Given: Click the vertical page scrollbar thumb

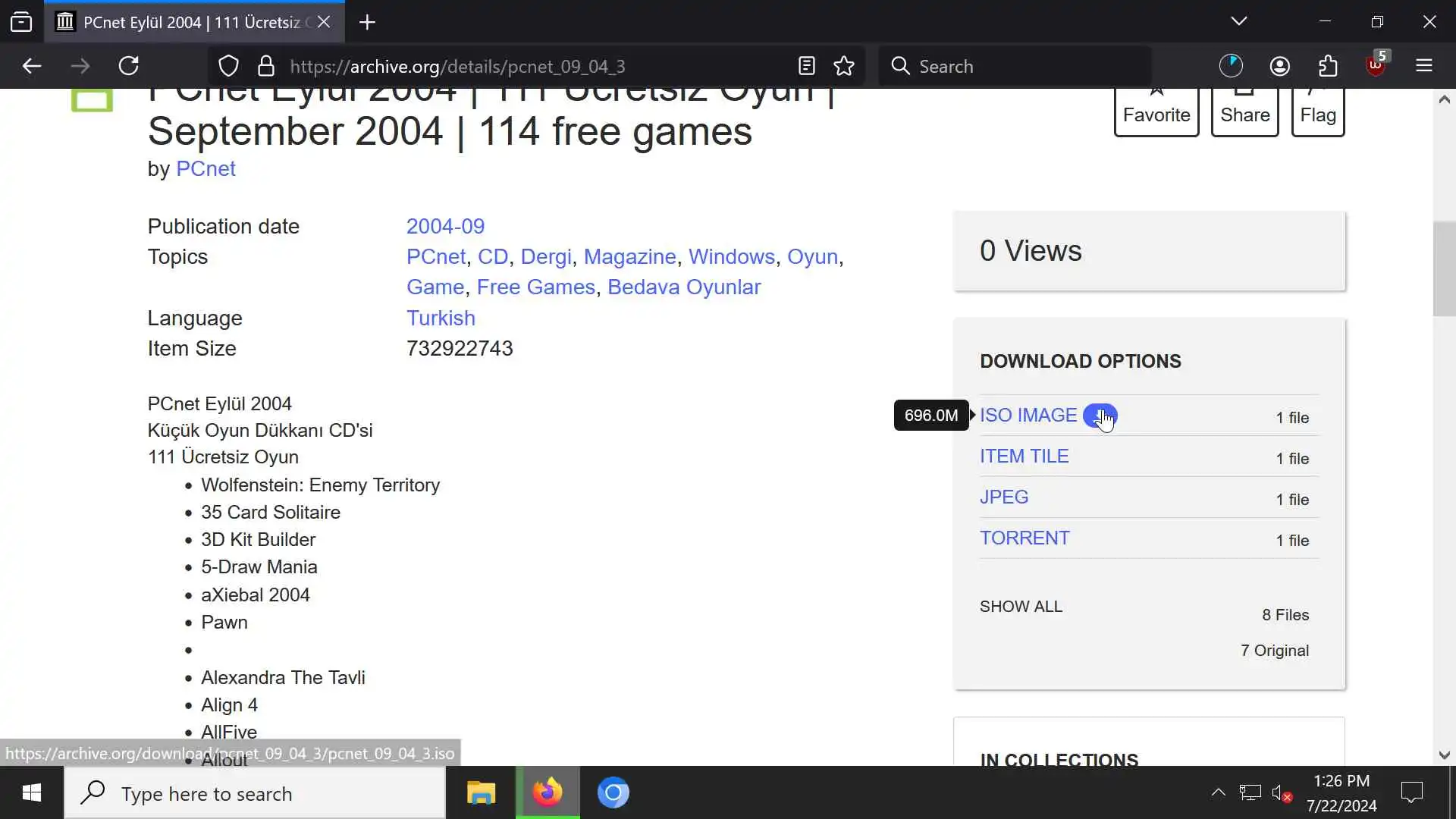Looking at the screenshot, I should [1444, 269].
